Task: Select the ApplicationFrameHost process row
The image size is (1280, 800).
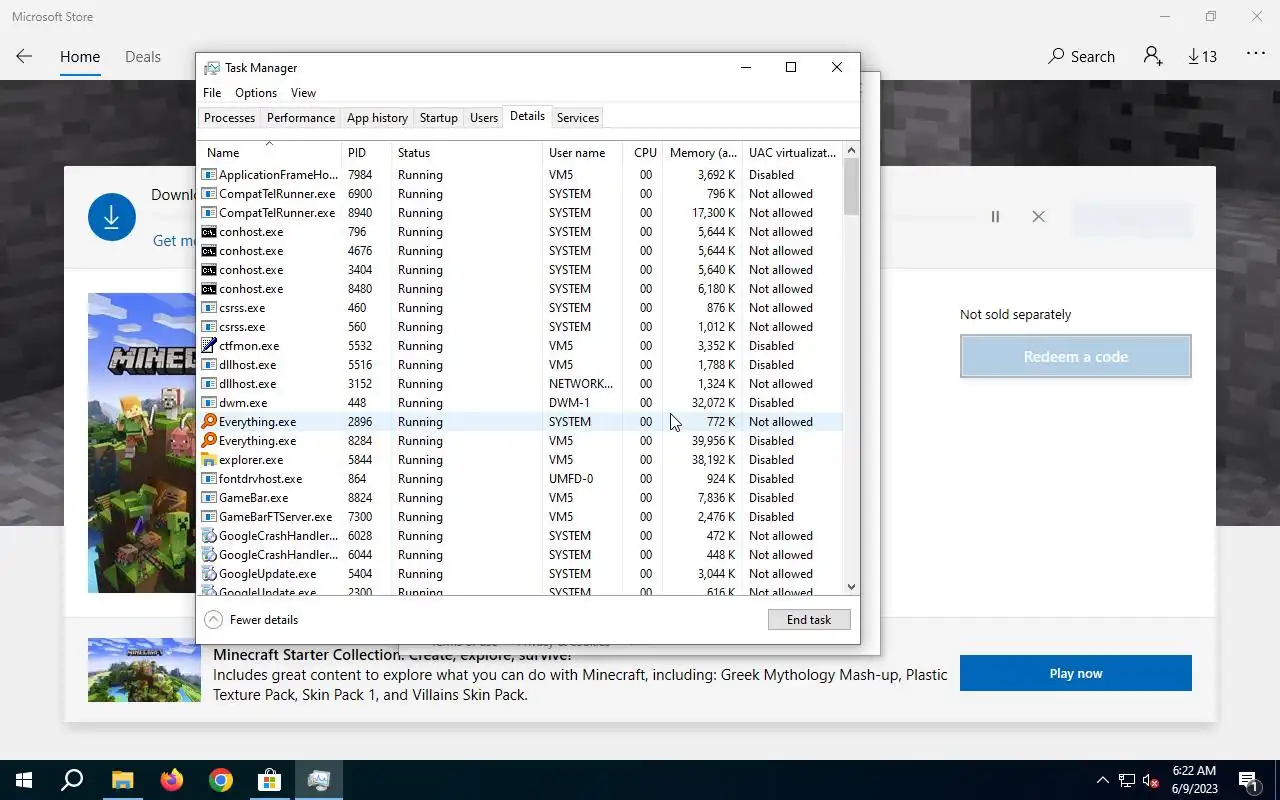Action: 520,175
